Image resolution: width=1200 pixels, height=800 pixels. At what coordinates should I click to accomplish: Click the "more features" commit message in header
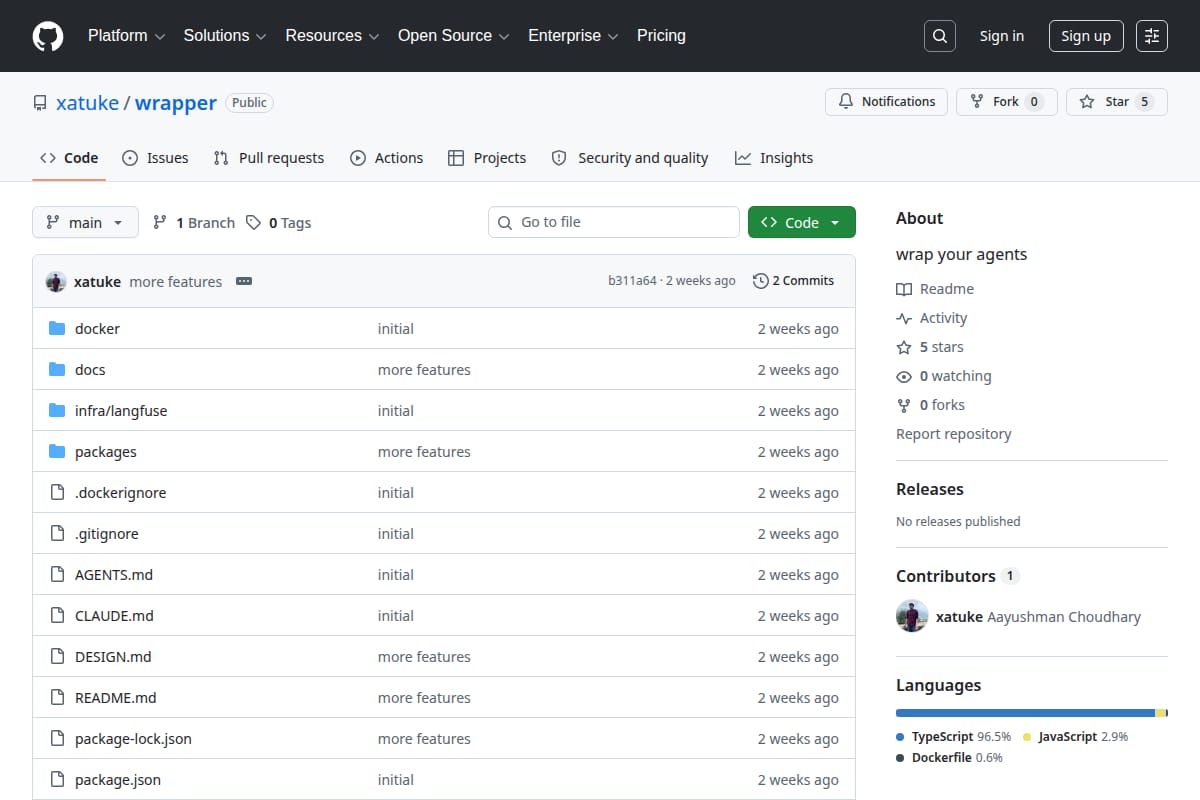(x=176, y=282)
